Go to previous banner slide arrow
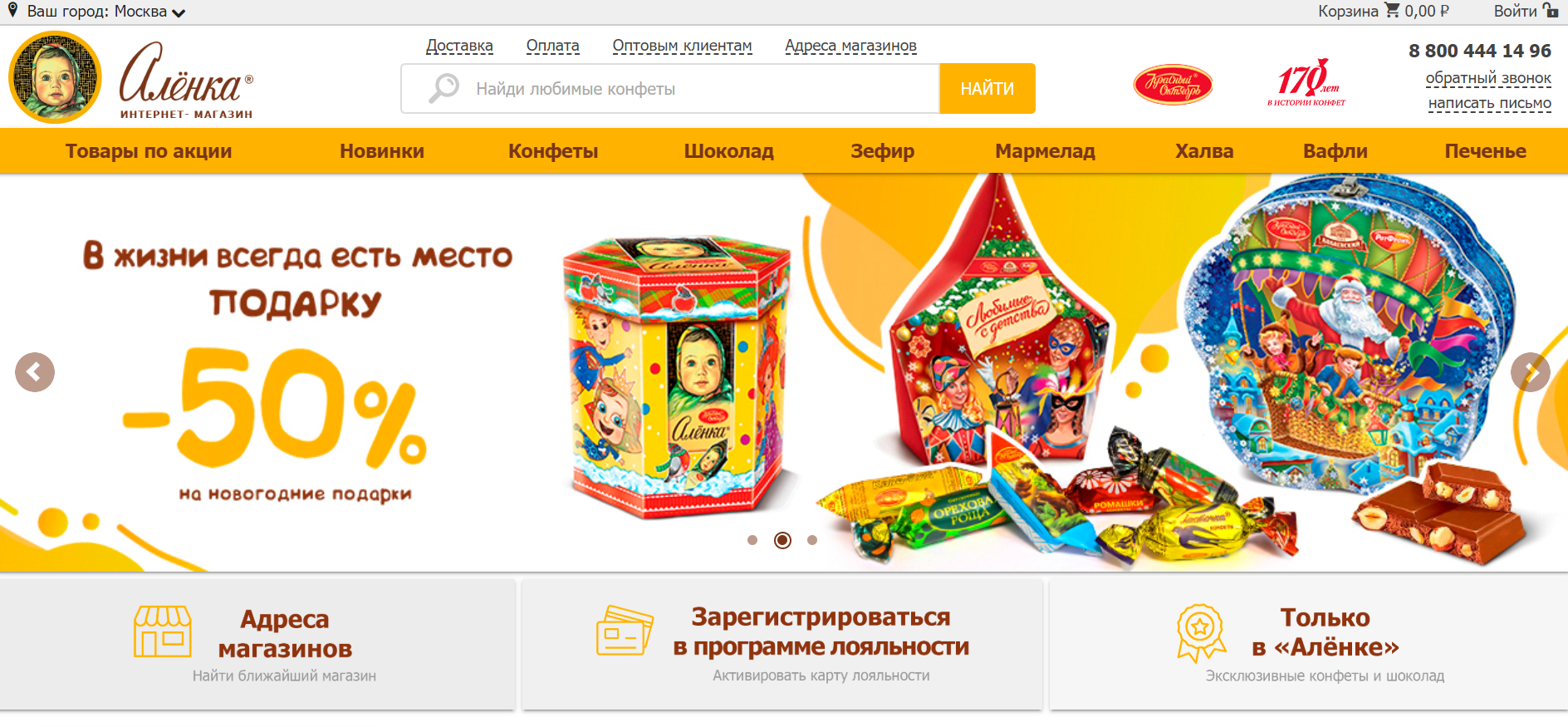The height and width of the screenshot is (727, 1568). 35,372
